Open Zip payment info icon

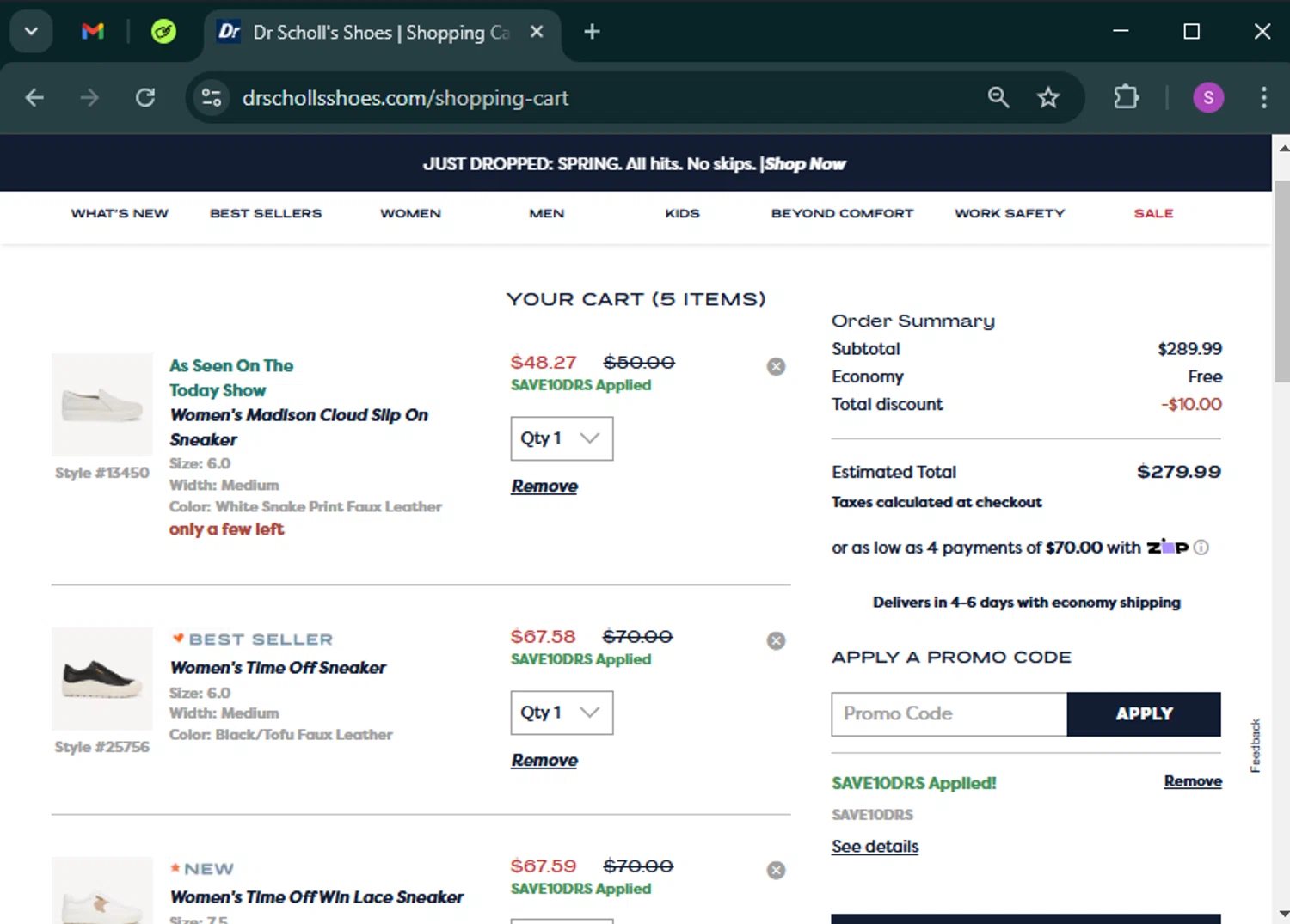1201,548
